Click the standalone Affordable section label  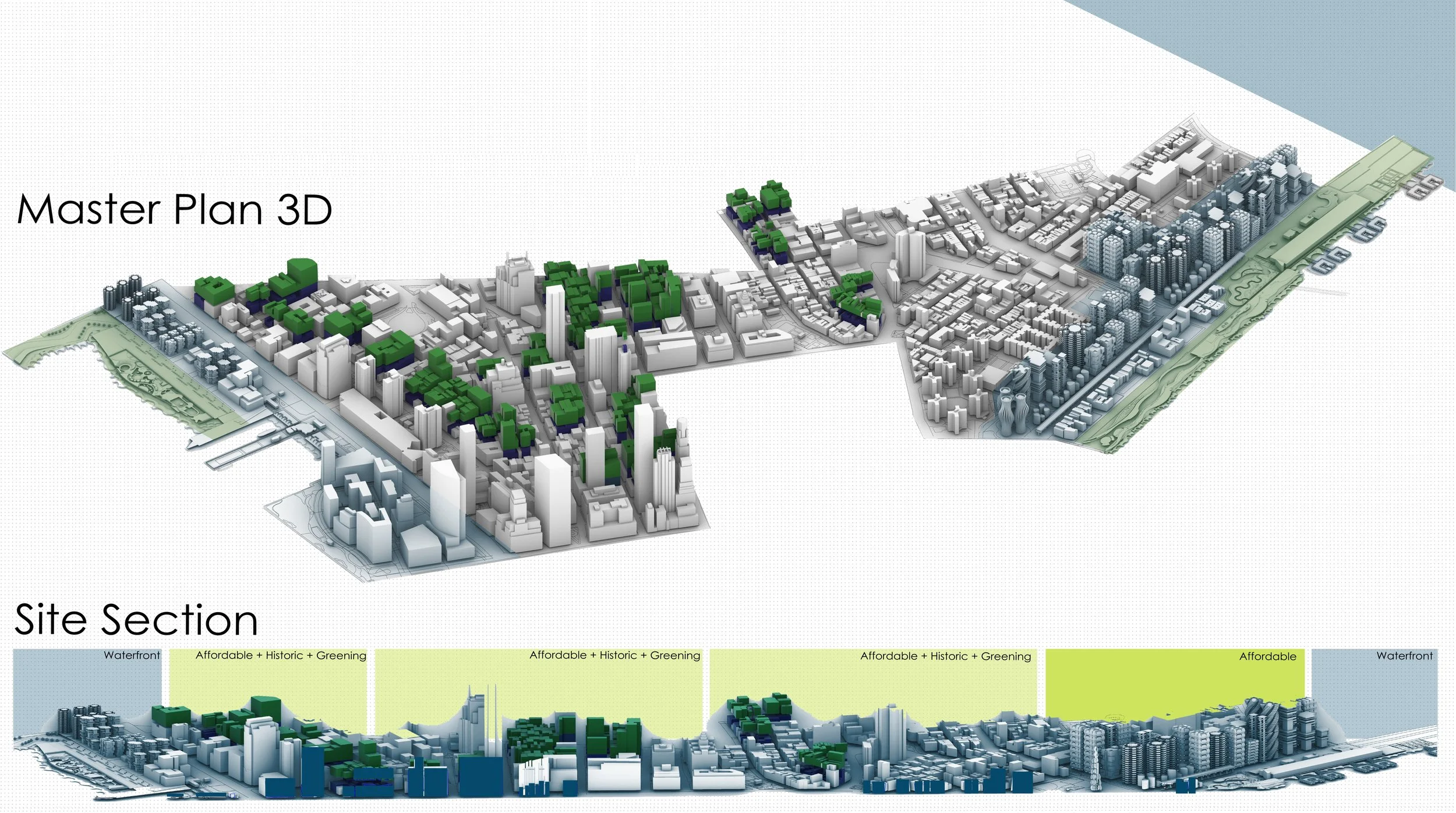pos(1267,656)
